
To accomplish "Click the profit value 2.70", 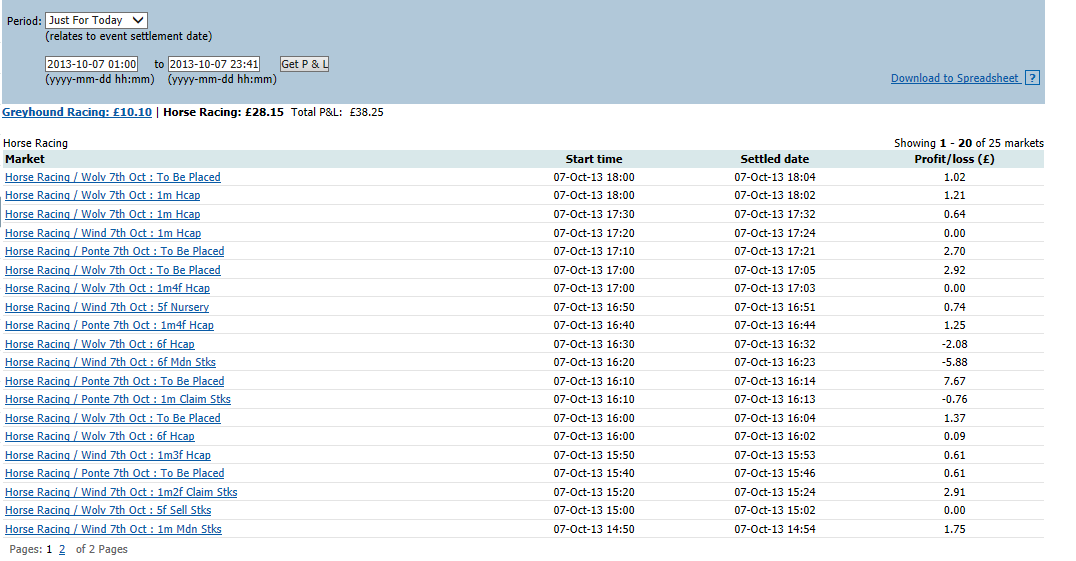I will pos(955,251).
